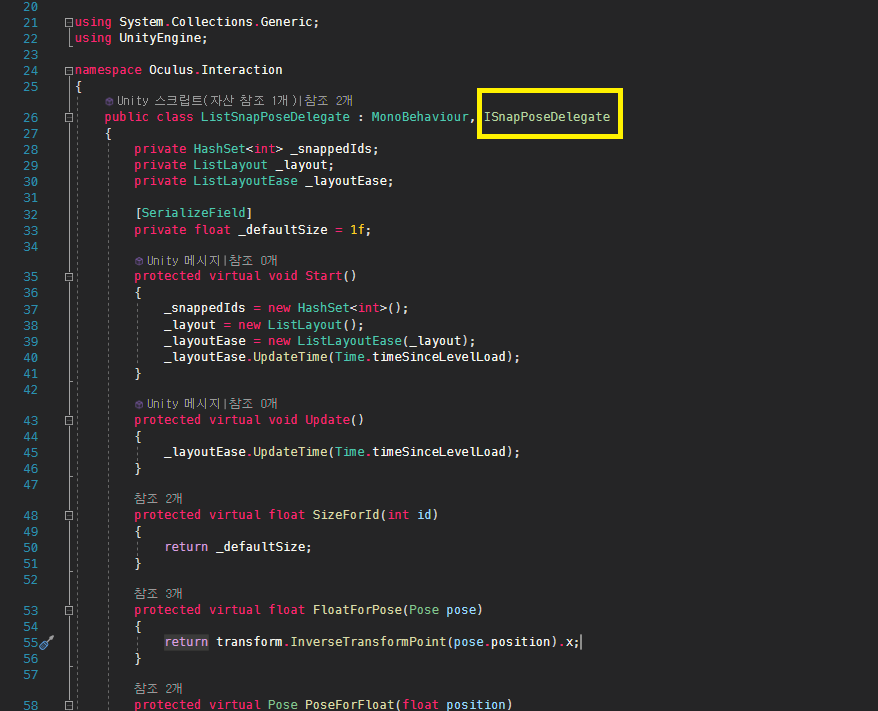Collapse the Oculus.Interaction namespace block
Viewport: 878px width, 711px height.
[69, 71]
